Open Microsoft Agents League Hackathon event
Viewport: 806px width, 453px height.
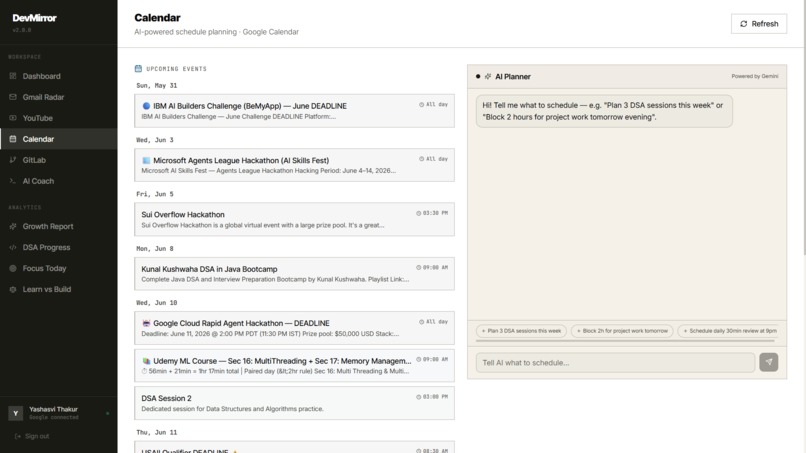294,165
